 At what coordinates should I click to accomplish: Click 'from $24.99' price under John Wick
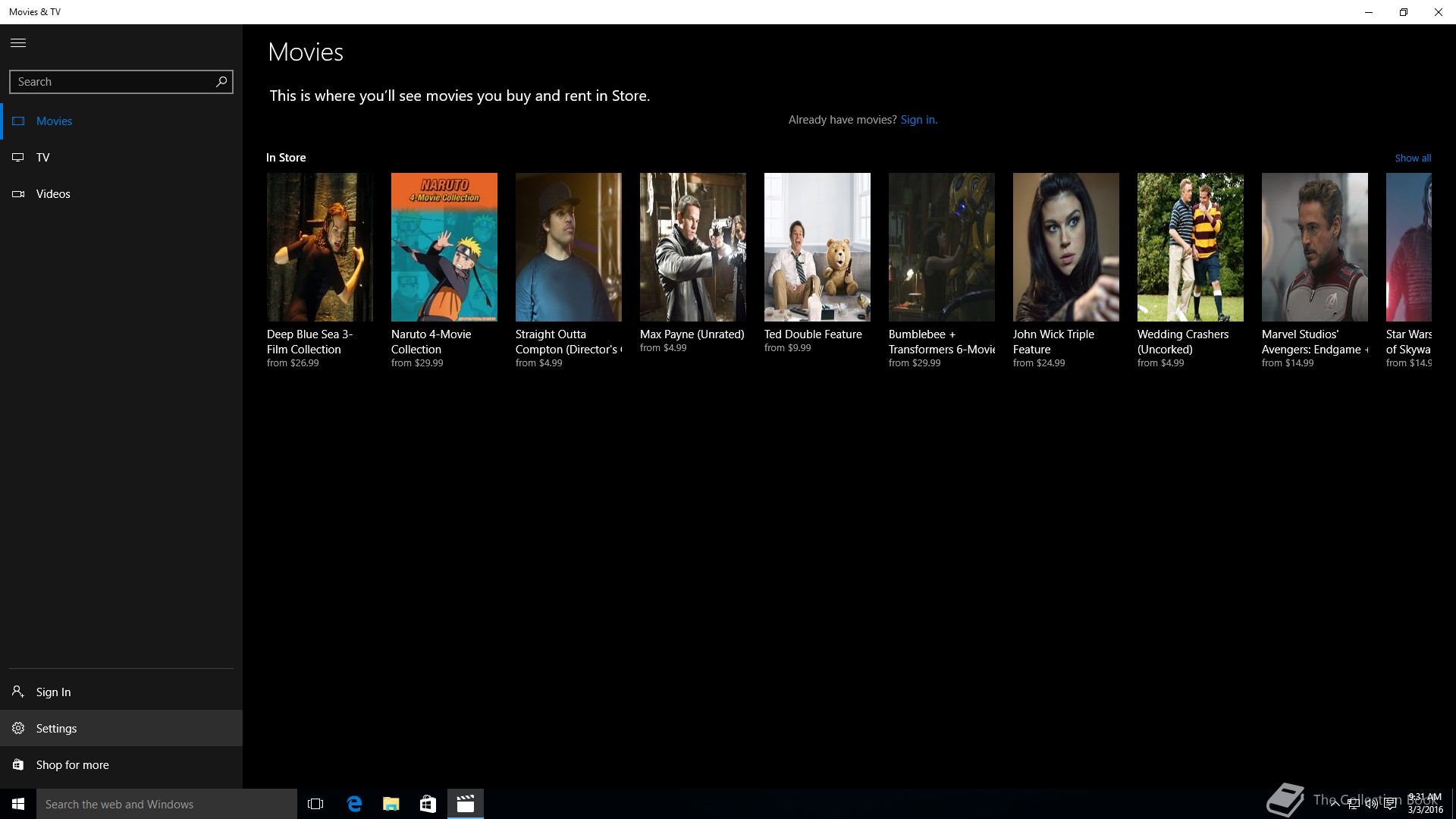[1039, 363]
